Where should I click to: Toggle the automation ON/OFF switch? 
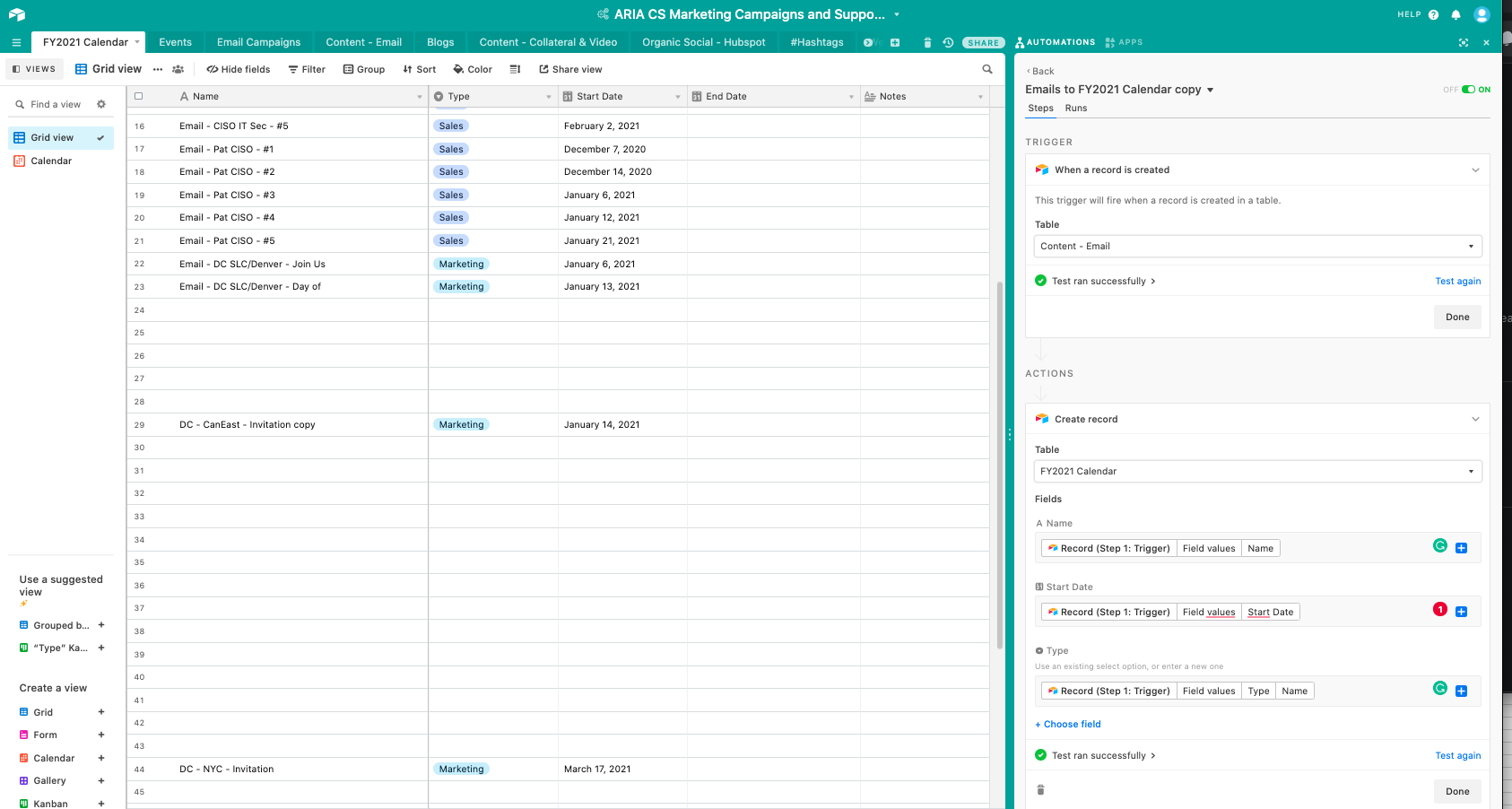pos(1468,90)
